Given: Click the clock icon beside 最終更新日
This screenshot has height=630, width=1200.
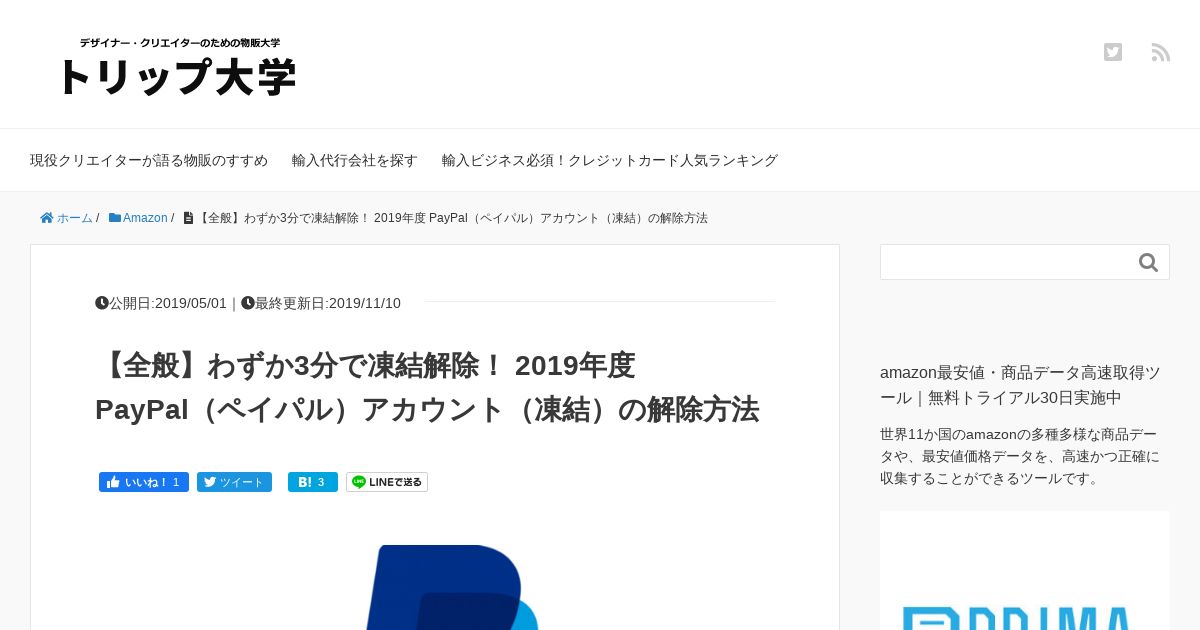Looking at the screenshot, I should pos(248,303).
